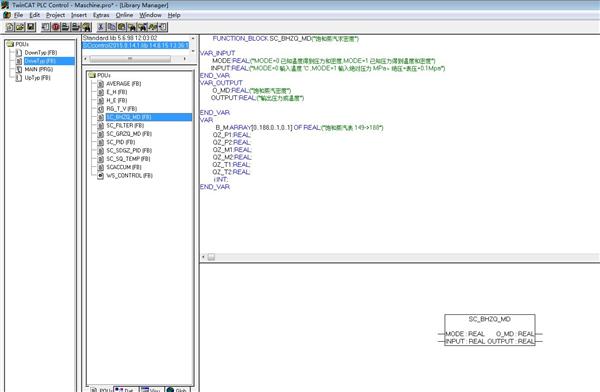
Task: Click the Step over toolbar icon
Action: coord(65,27)
